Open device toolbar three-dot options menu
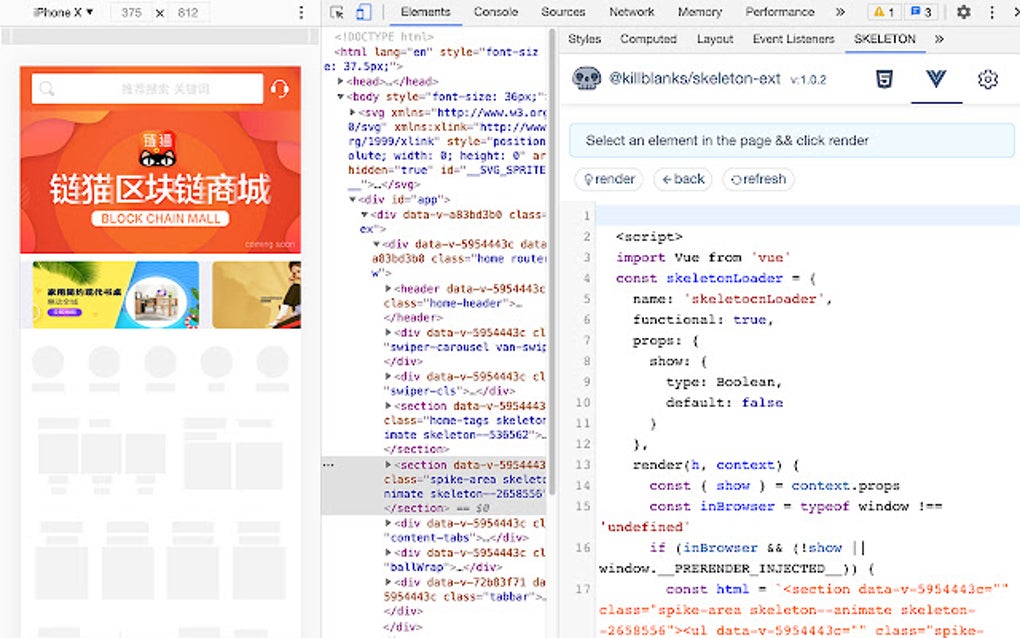1020x638 pixels. (301, 12)
